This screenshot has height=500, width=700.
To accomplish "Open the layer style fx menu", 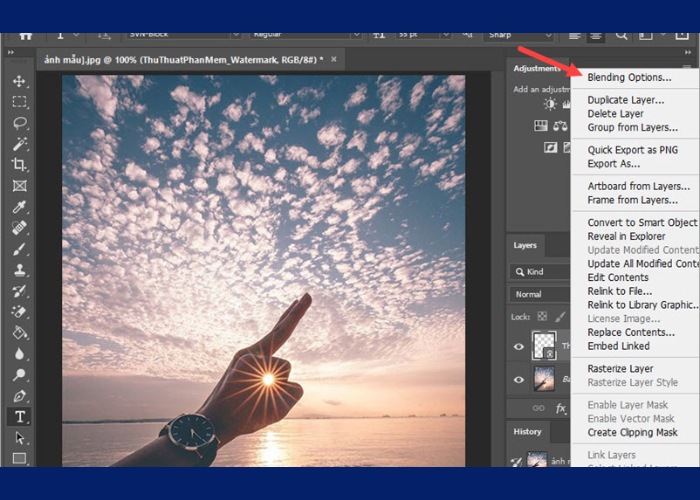I will [x=561, y=408].
